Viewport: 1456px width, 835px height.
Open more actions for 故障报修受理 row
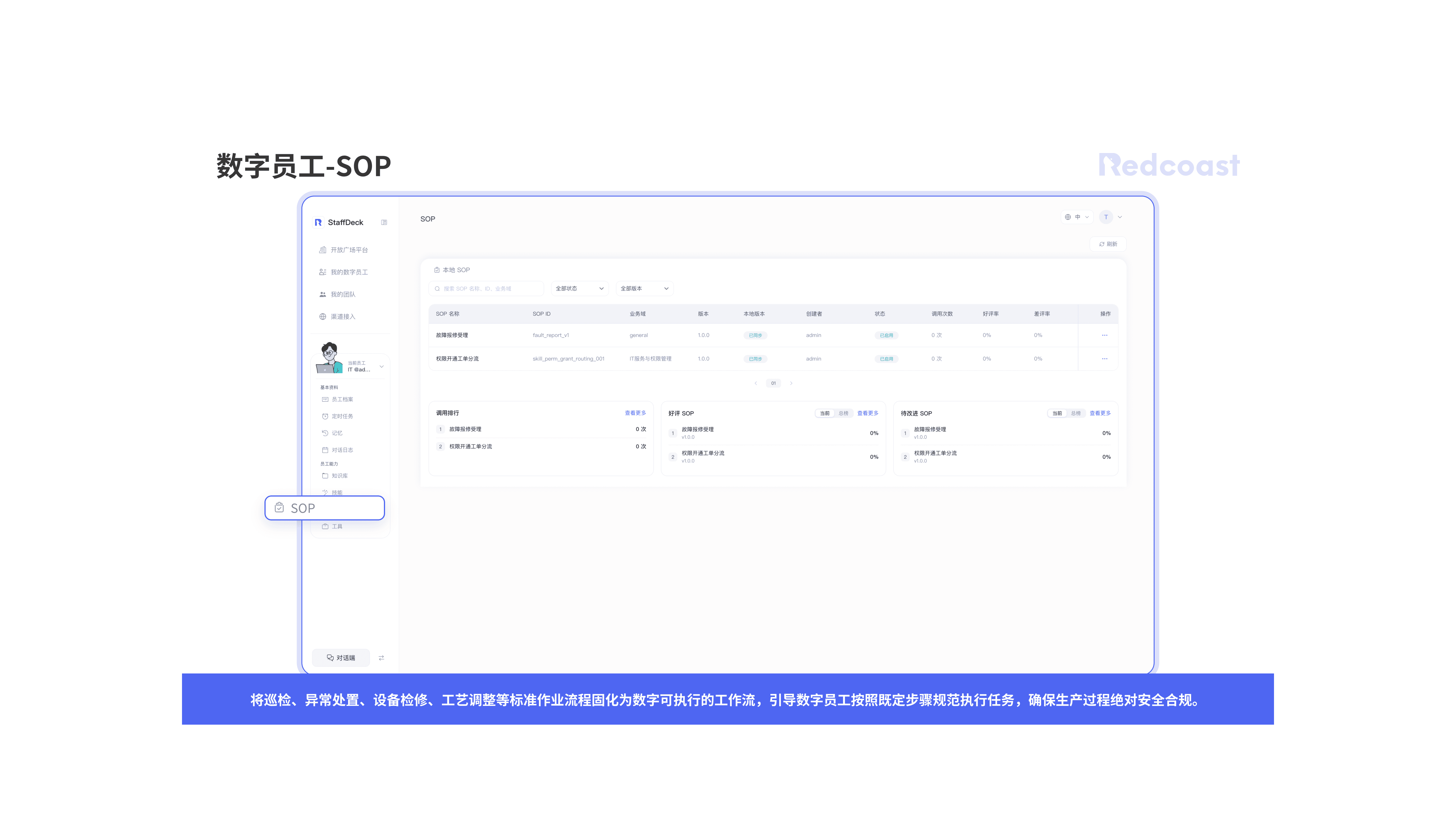click(1105, 336)
